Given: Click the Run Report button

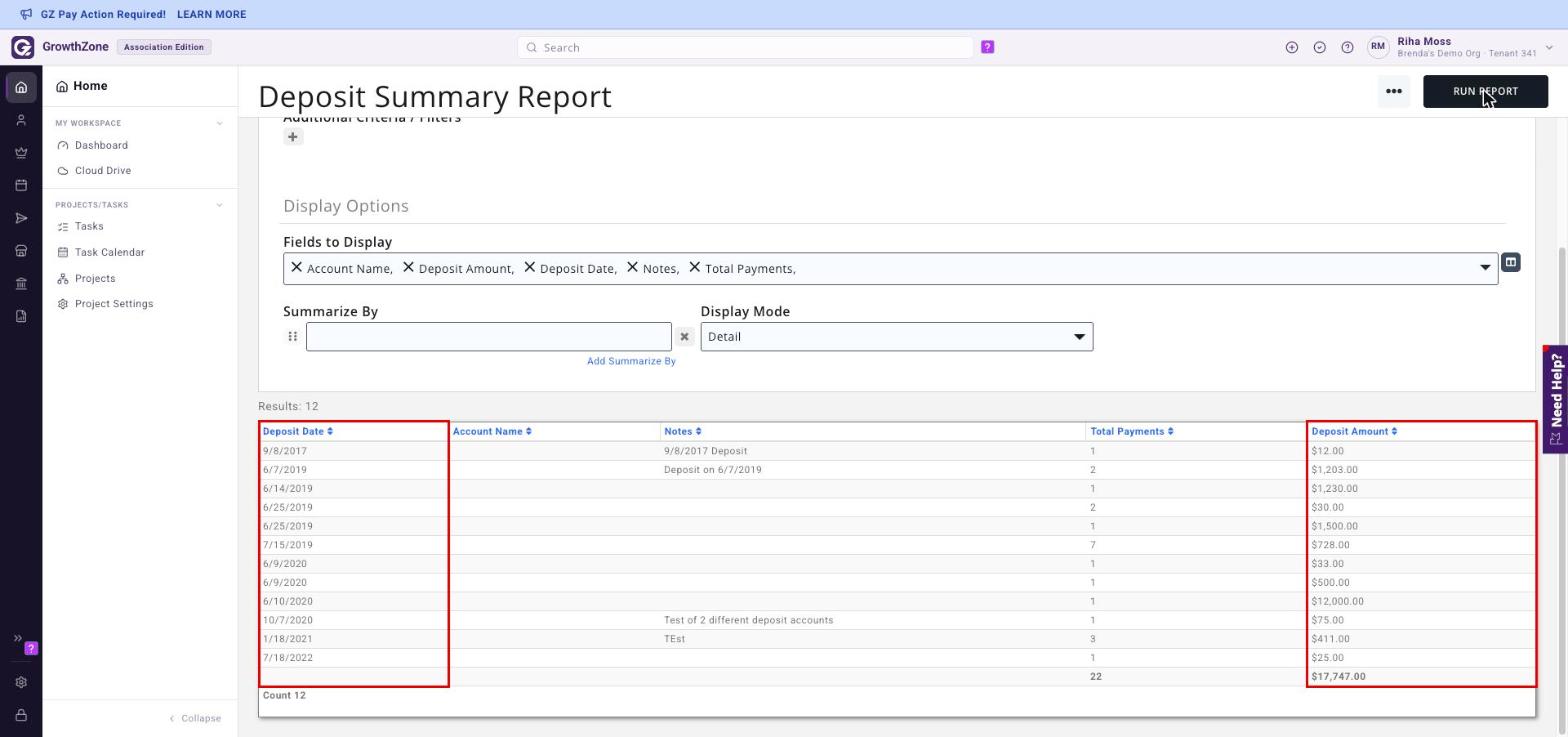Looking at the screenshot, I should (x=1485, y=91).
